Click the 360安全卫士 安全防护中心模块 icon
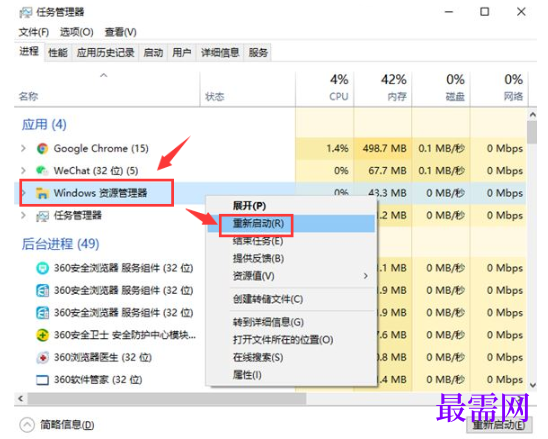Image resolution: width=548 pixels, height=439 pixels. (42, 335)
